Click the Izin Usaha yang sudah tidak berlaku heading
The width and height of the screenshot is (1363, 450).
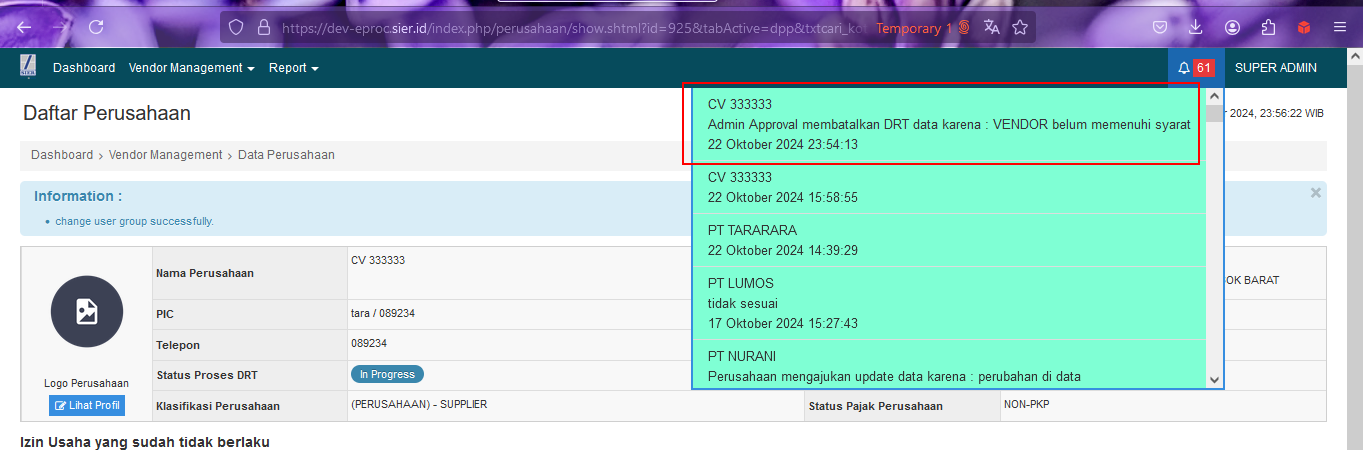coord(145,441)
